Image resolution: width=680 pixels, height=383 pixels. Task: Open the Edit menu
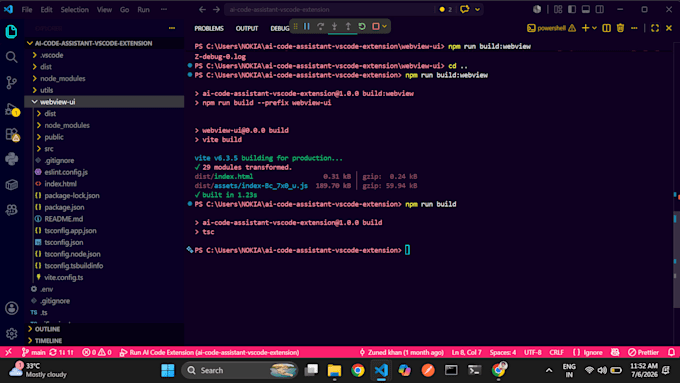46,10
